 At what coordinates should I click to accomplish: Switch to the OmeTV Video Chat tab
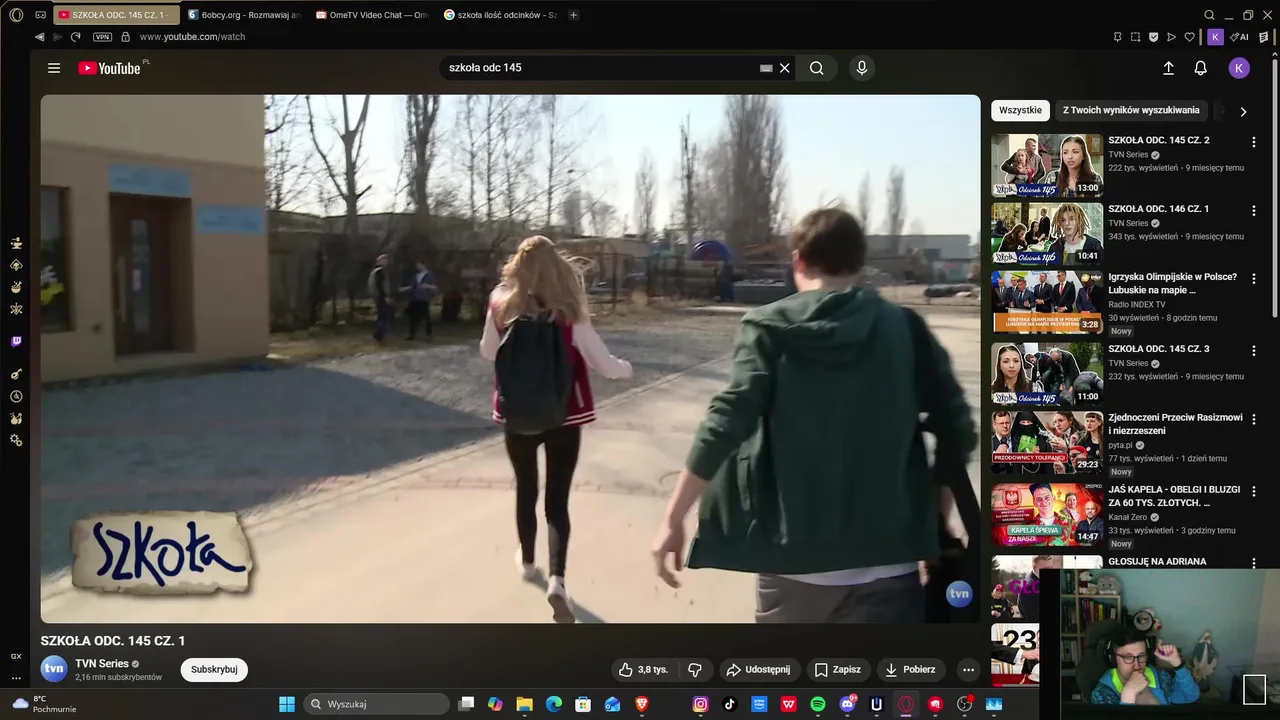(x=372, y=15)
